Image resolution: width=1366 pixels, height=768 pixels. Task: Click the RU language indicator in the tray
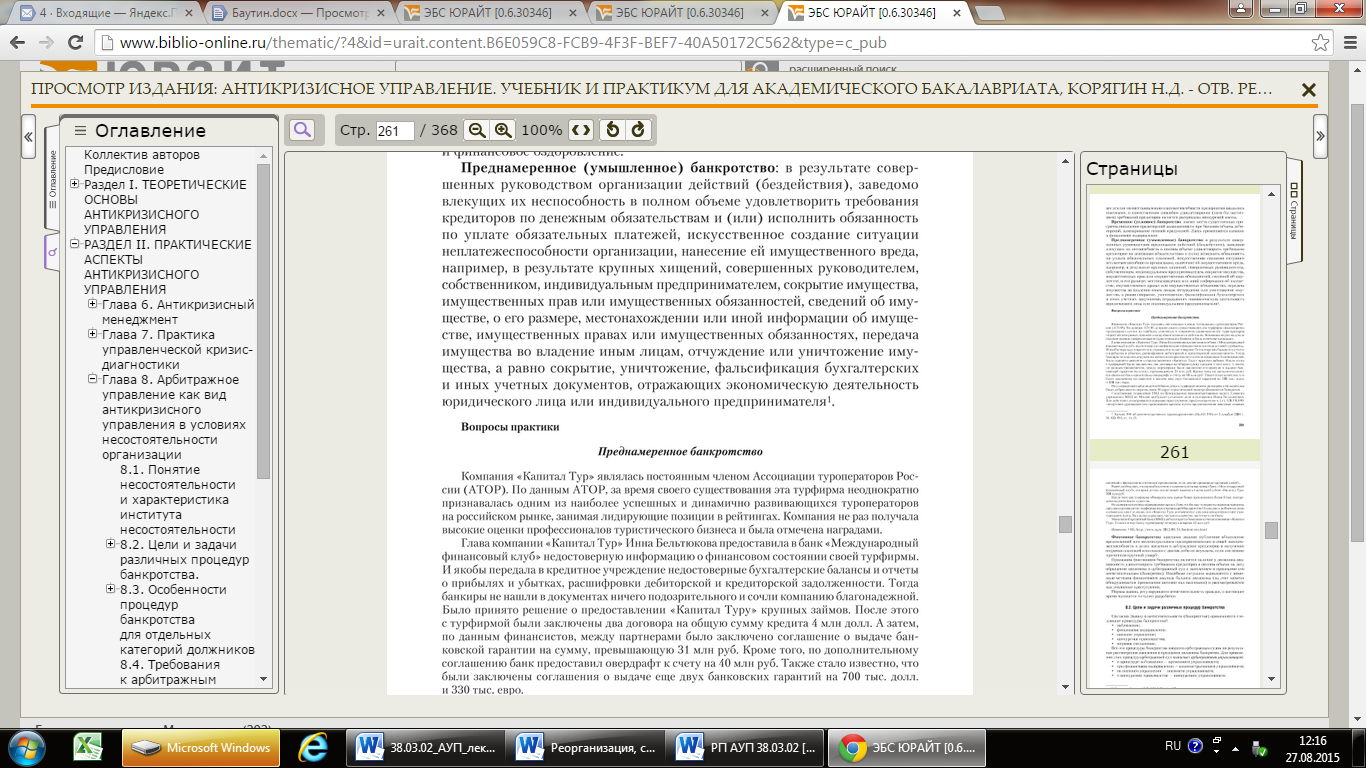1173,747
